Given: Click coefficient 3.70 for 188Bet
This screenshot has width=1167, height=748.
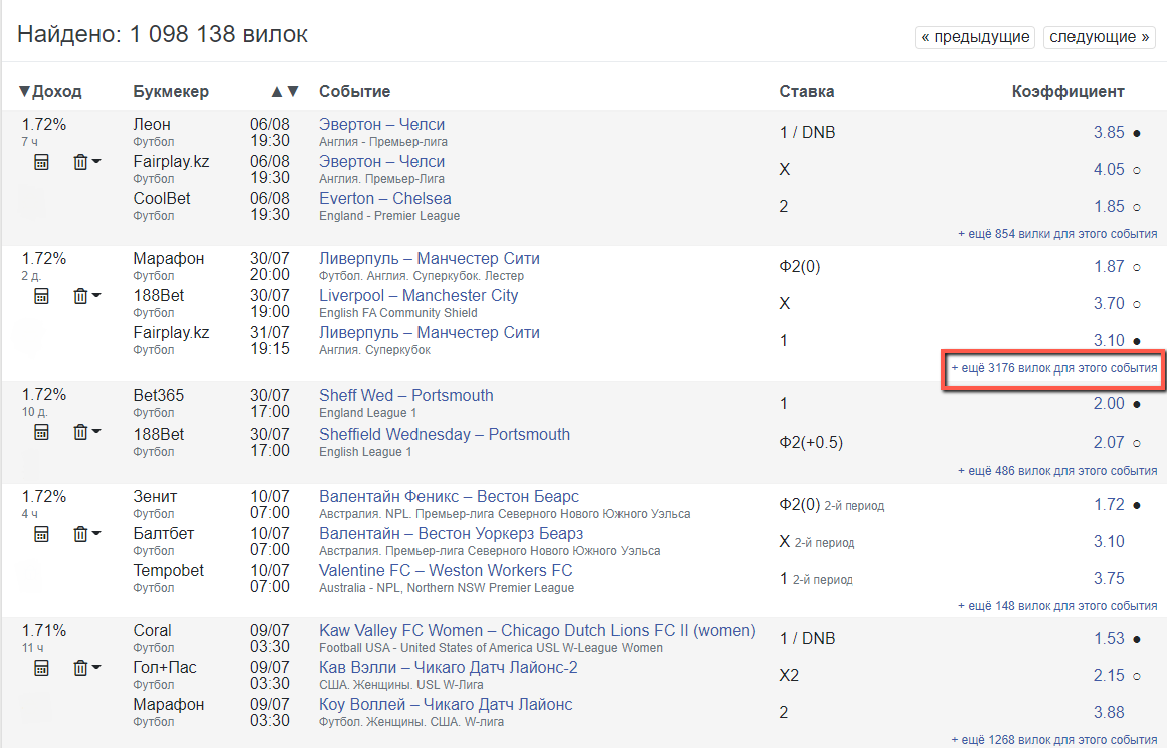Looking at the screenshot, I should [x=1109, y=304].
